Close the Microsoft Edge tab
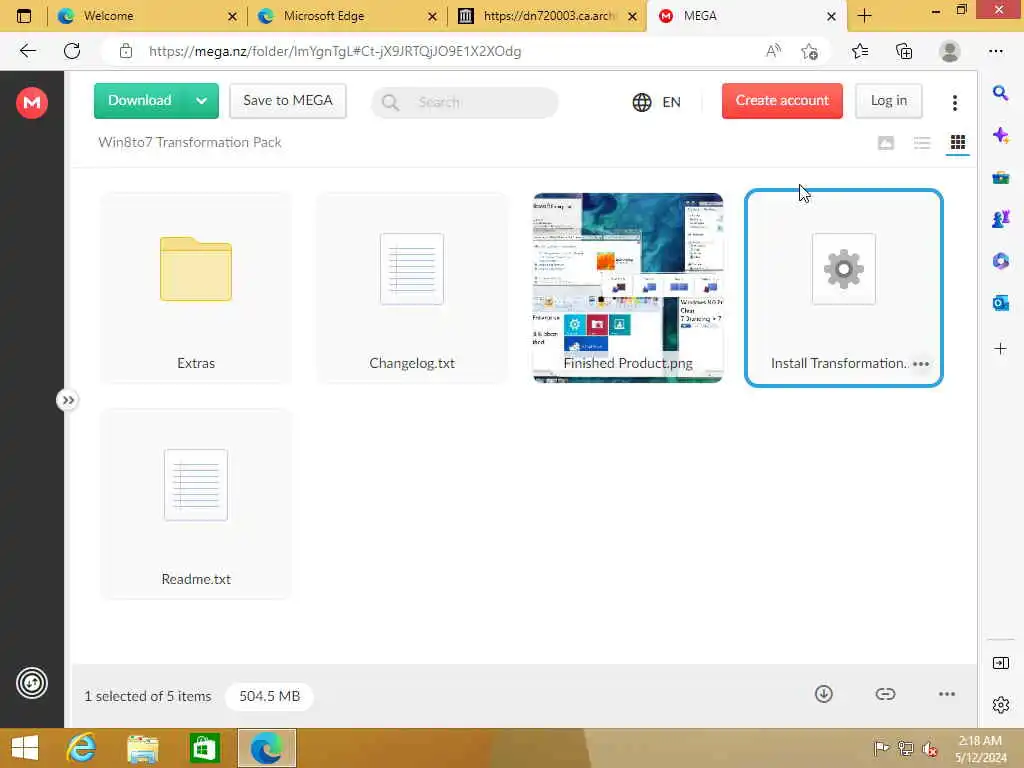1024x768 pixels. (x=432, y=16)
